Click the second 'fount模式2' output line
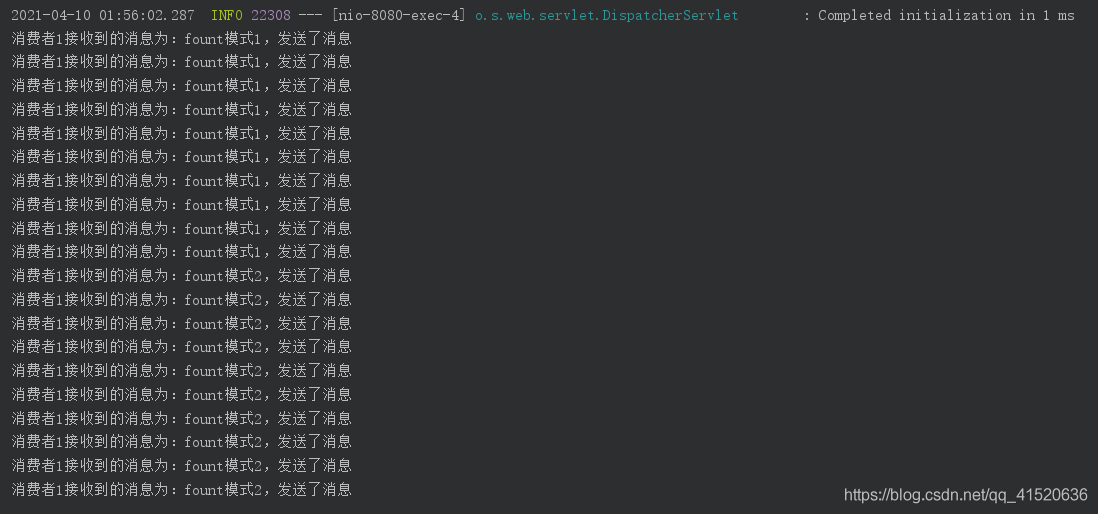This screenshot has height=514, width=1098. (x=181, y=299)
